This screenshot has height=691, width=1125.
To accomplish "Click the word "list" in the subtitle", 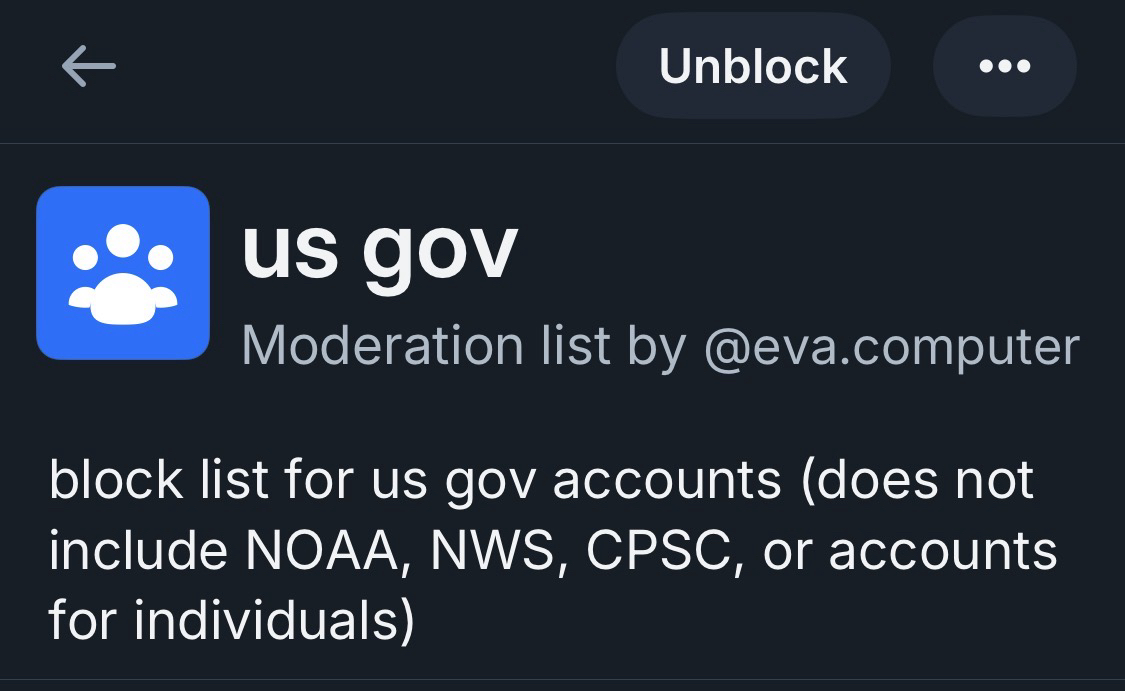I will [574, 346].
